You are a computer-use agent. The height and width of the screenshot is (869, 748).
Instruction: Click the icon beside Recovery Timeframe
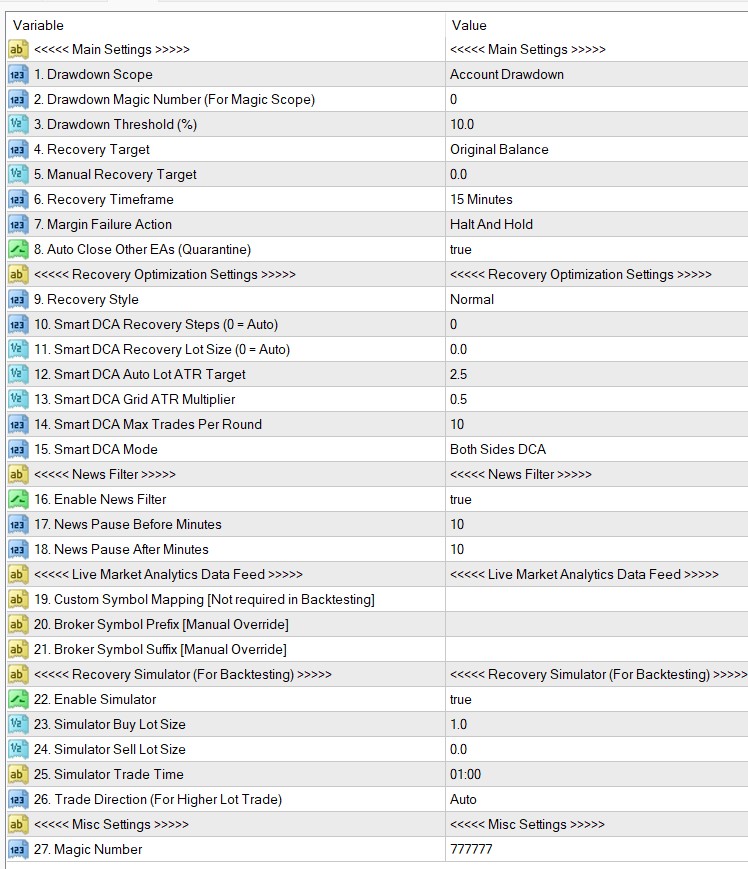pos(18,200)
